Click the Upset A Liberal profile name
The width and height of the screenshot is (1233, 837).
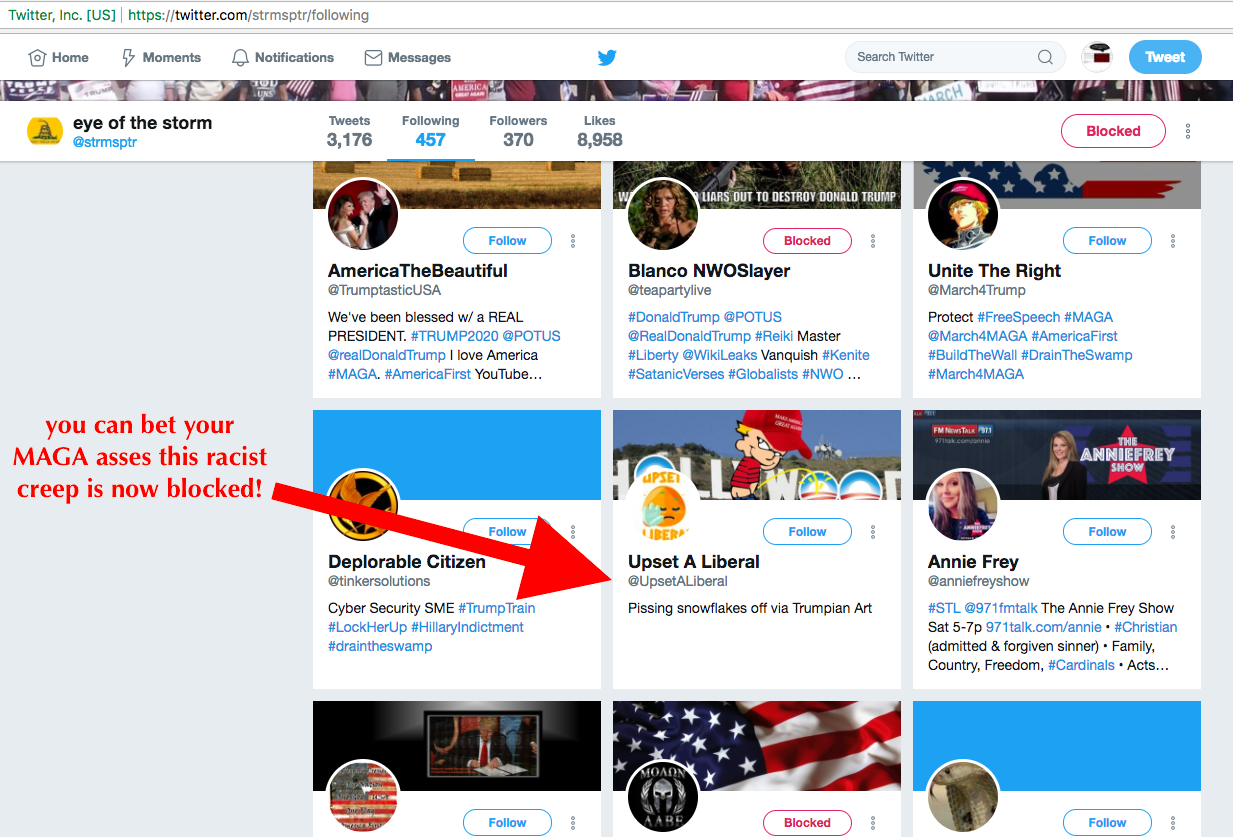click(x=694, y=562)
